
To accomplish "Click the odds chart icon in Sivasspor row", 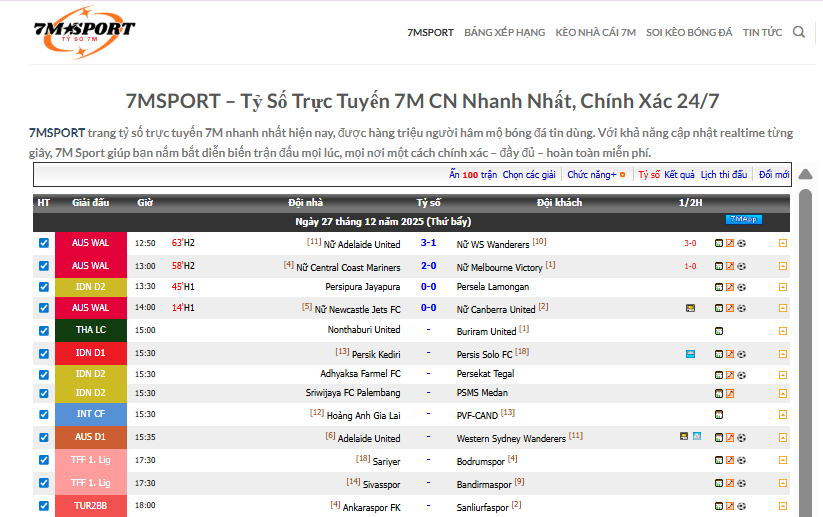I will 730,483.
